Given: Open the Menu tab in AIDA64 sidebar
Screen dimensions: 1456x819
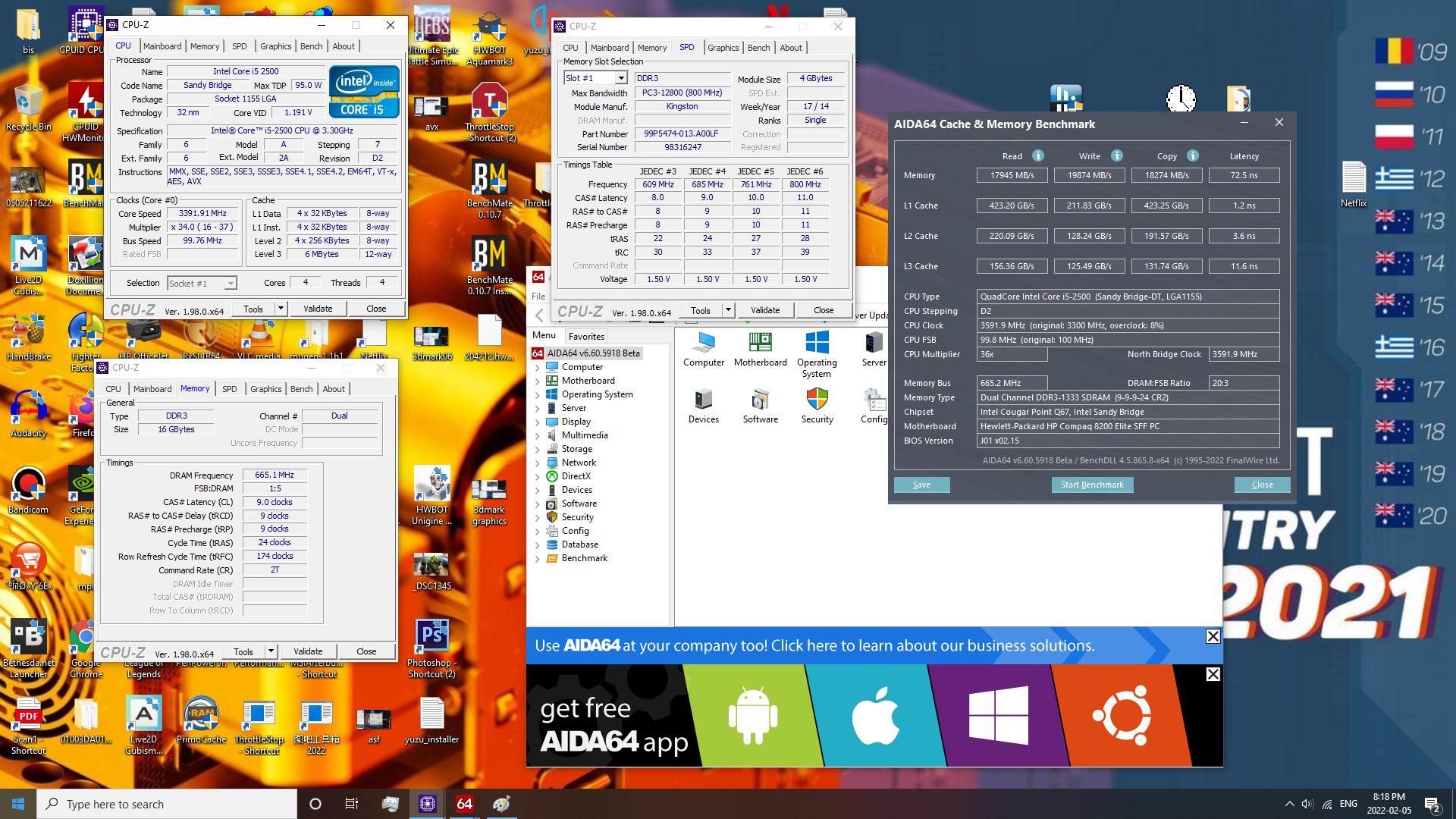Looking at the screenshot, I should point(544,335).
